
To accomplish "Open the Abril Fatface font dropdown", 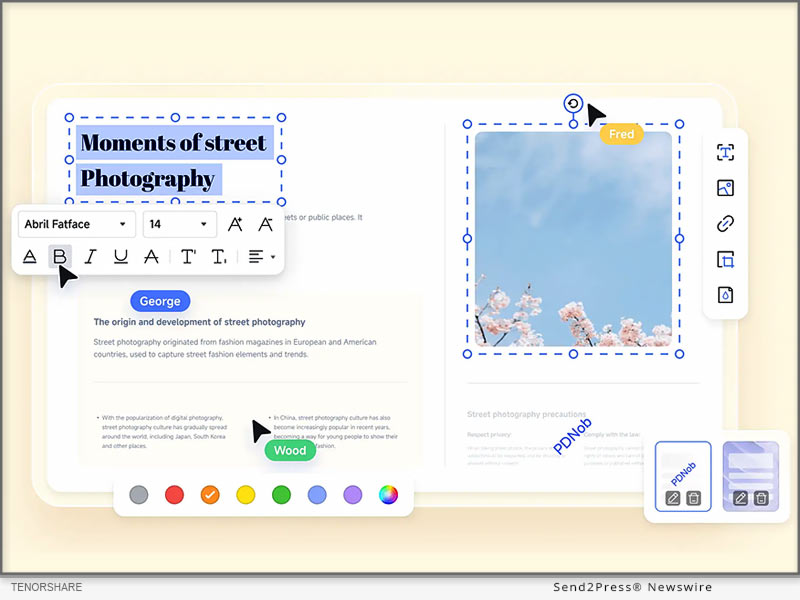I will pyautogui.click(x=77, y=225).
